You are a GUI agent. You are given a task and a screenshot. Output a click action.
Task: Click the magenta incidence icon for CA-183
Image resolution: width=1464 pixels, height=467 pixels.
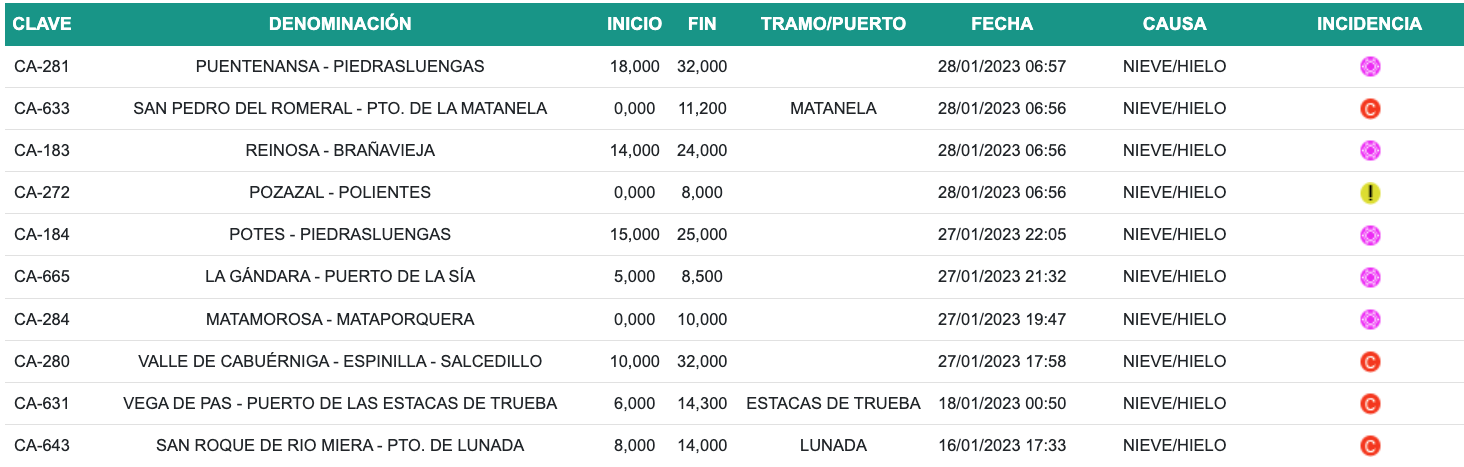tap(1370, 150)
